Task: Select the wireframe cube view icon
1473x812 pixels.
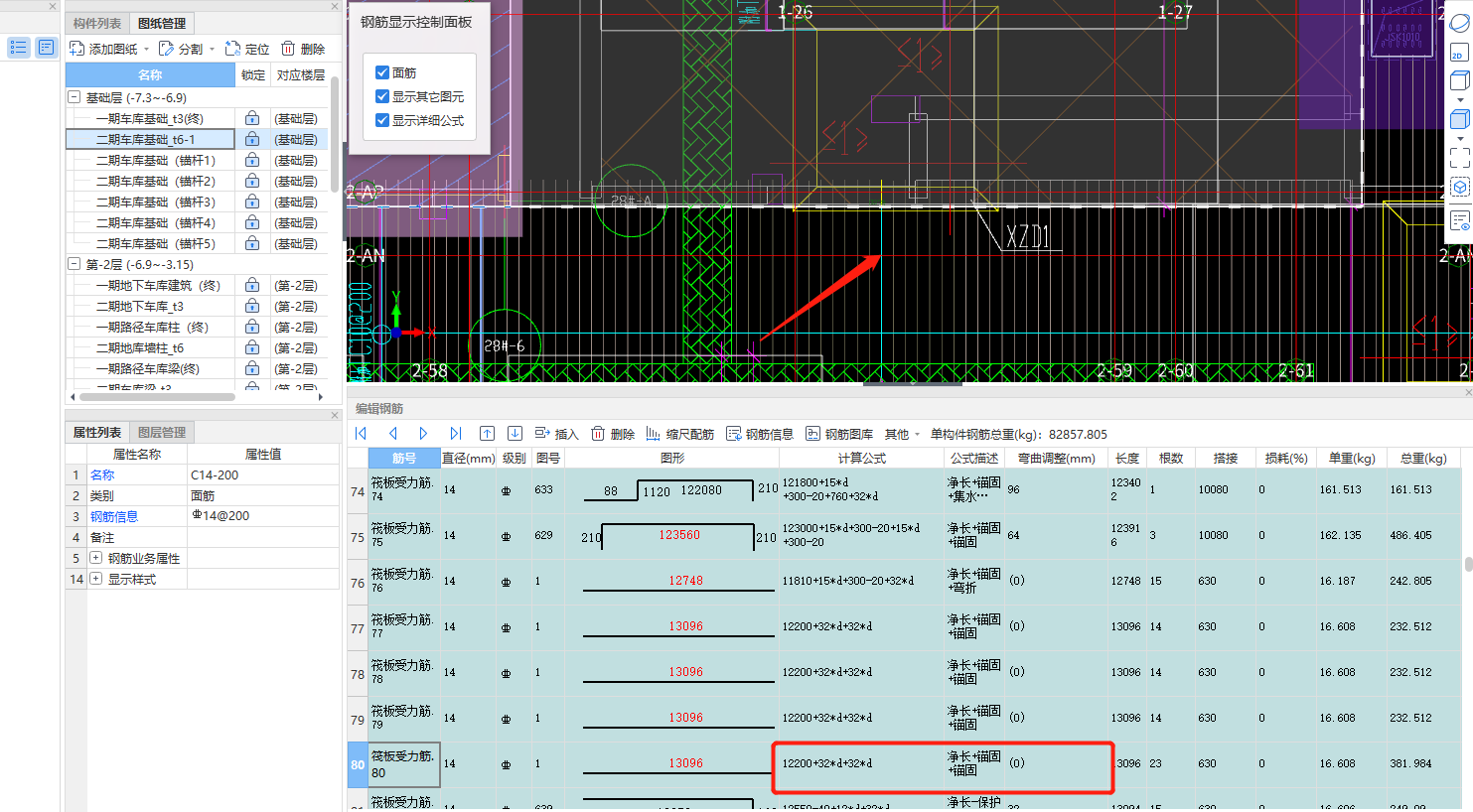Action: coord(1459,81)
